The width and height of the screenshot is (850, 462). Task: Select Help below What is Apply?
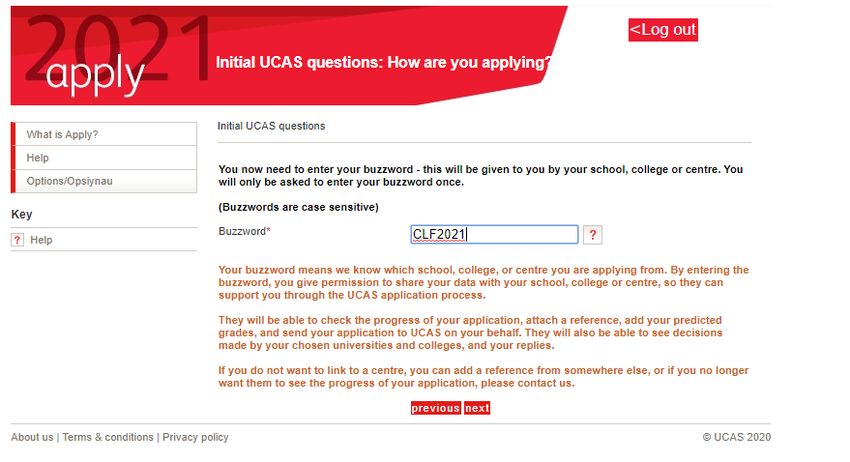tap(106, 158)
